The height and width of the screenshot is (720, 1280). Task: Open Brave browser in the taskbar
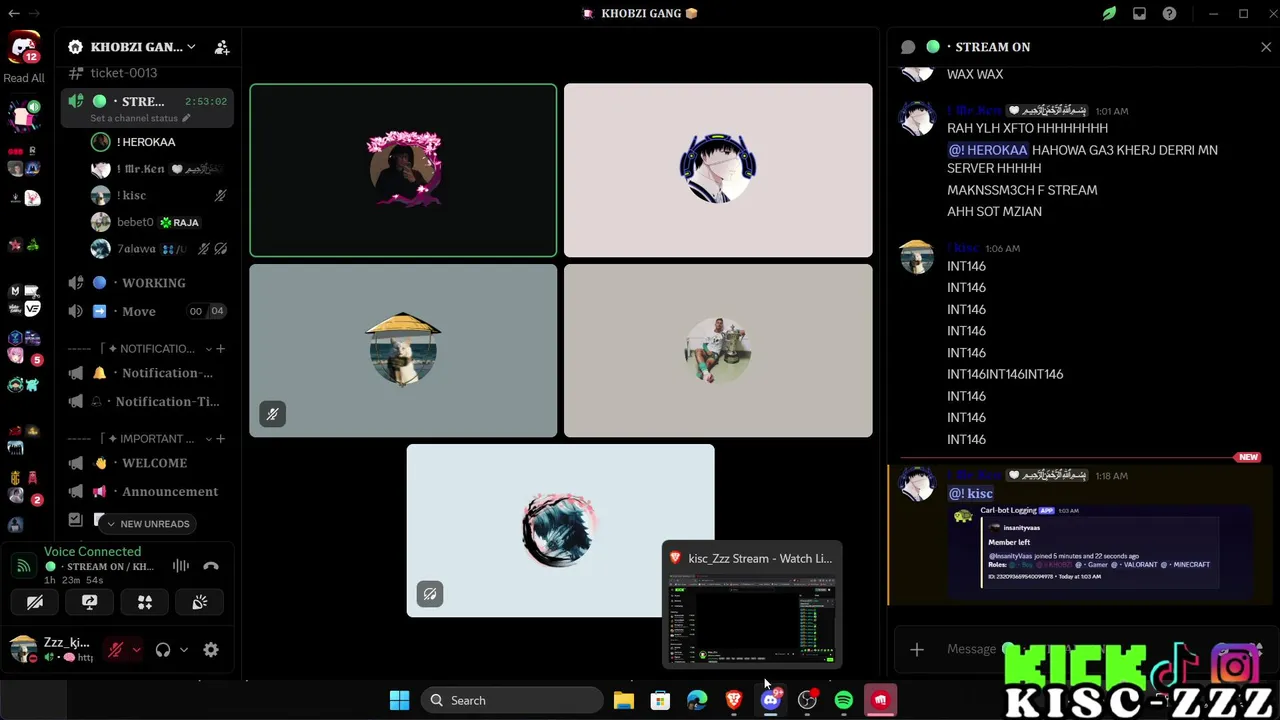click(734, 701)
